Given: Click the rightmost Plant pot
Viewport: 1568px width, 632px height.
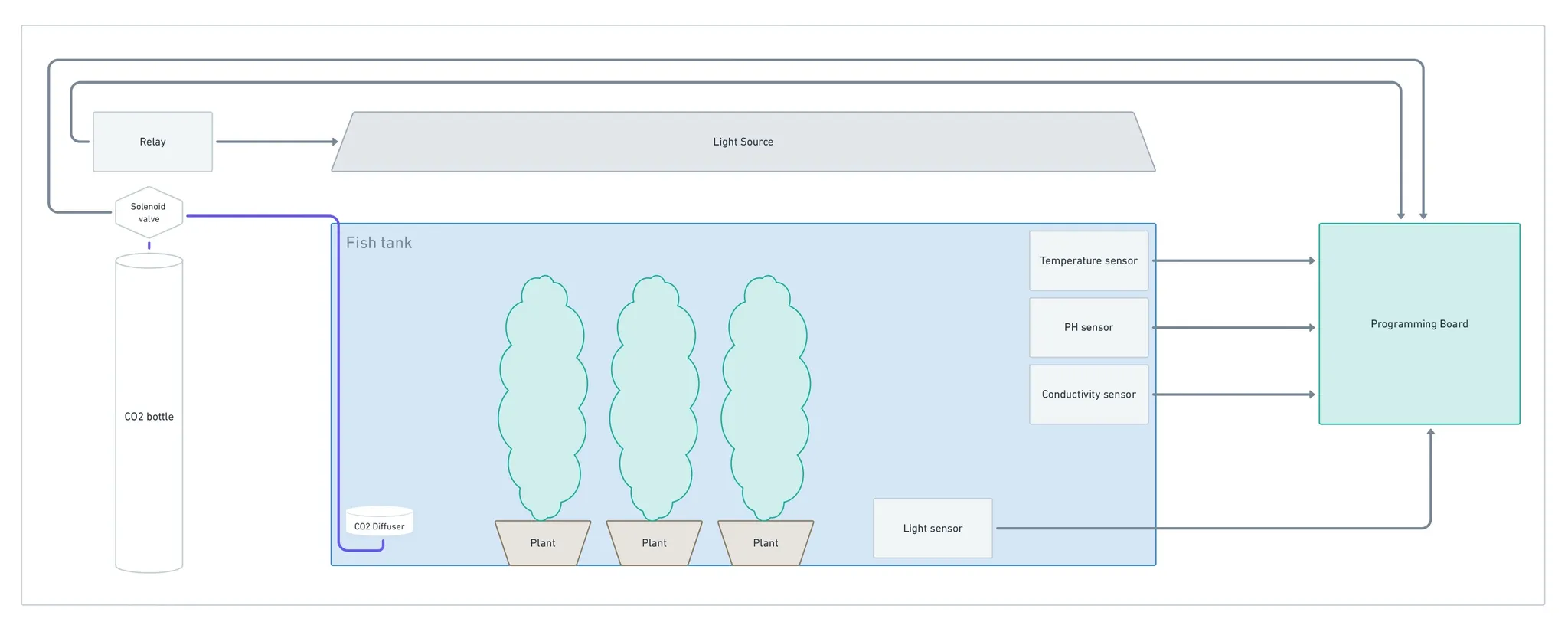Looking at the screenshot, I should tap(766, 543).
